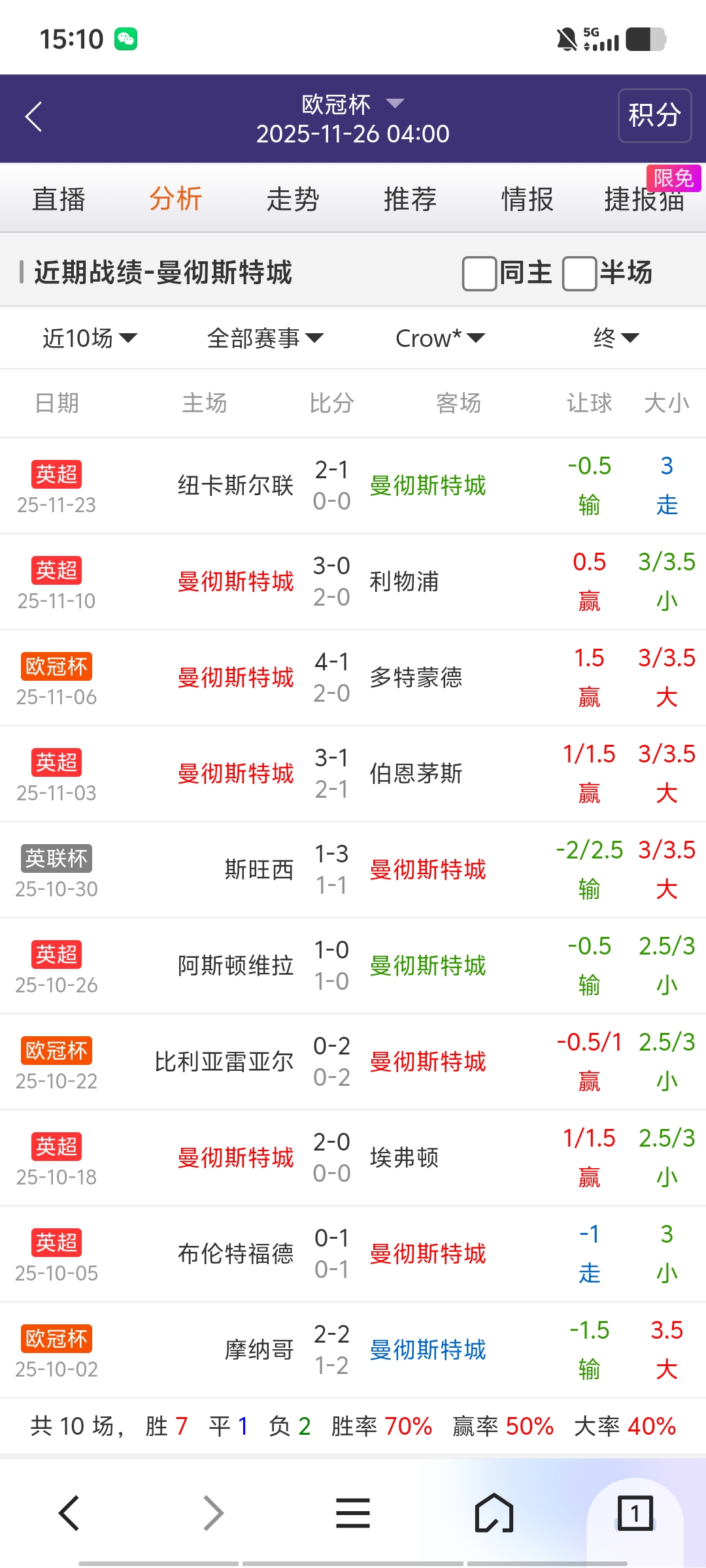Tap the browser forward arrow
This screenshot has height=1568, width=706.
point(213,1513)
